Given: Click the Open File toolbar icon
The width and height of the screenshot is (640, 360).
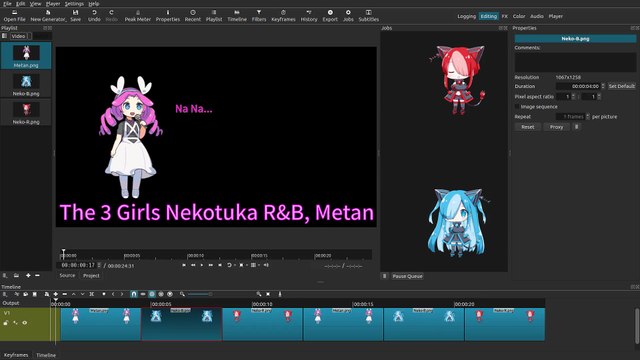Looking at the screenshot, I should (14, 16).
